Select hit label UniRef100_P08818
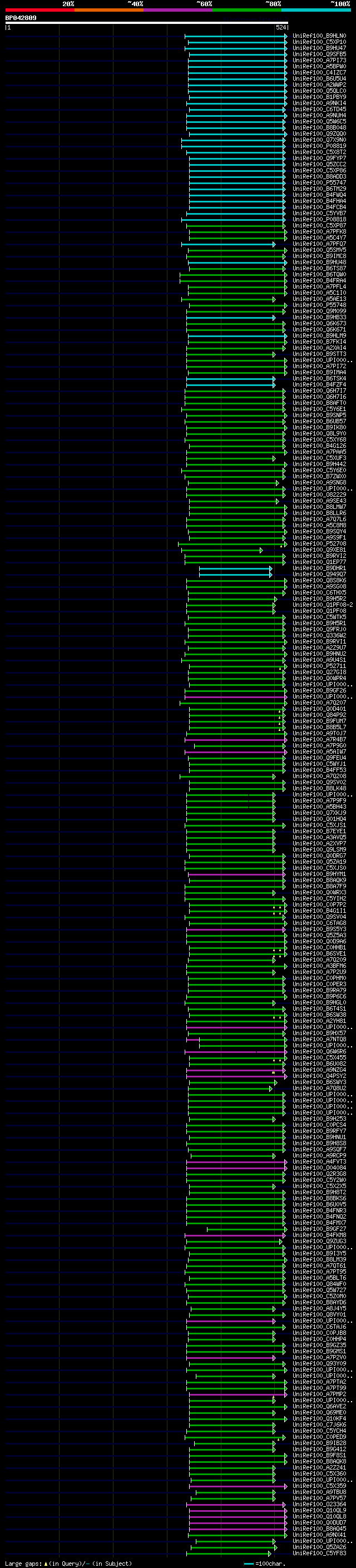This screenshot has height=1568, width=356. pos(319,219)
